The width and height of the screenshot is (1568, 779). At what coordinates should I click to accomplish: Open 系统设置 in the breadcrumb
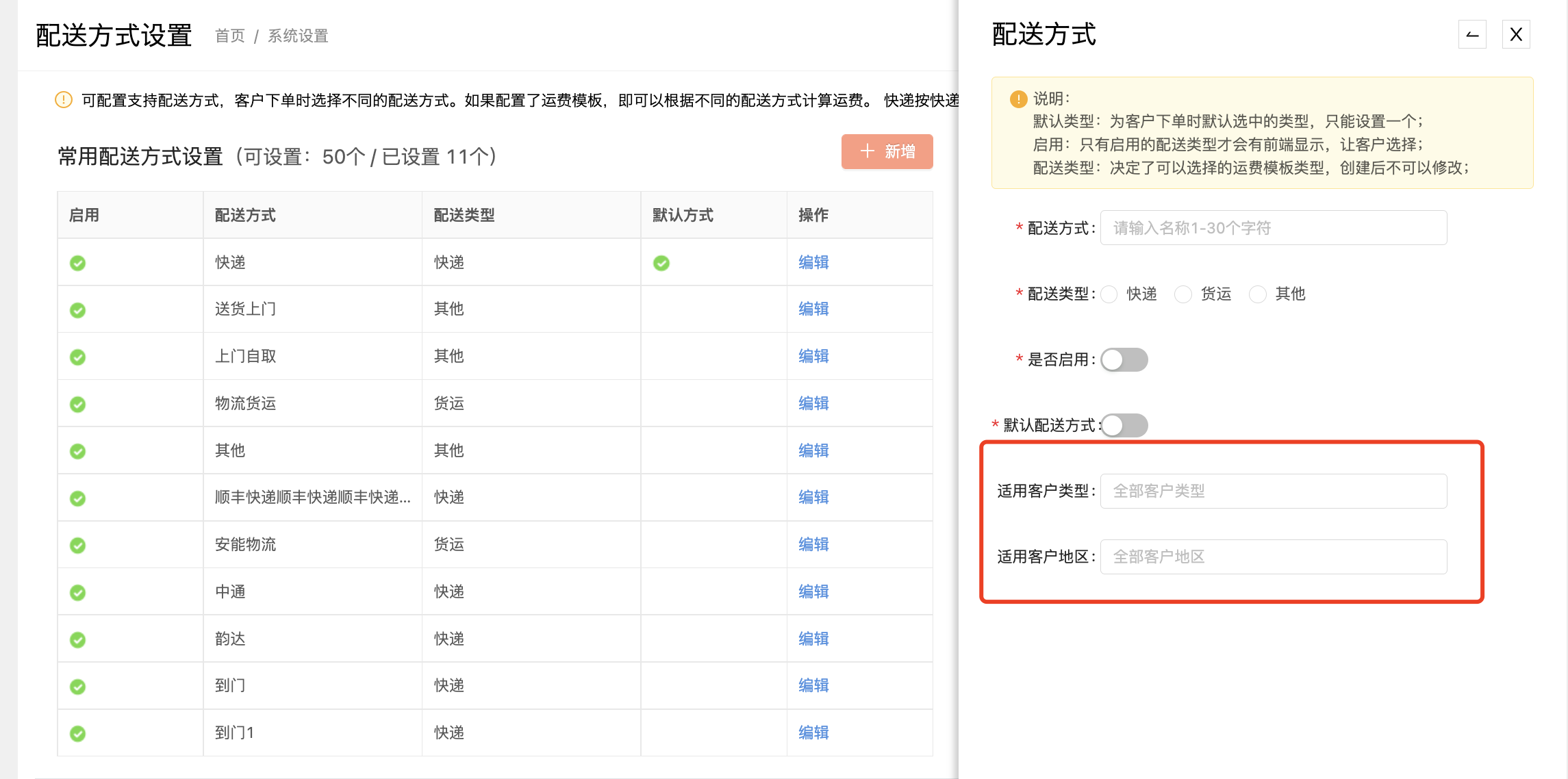[298, 36]
